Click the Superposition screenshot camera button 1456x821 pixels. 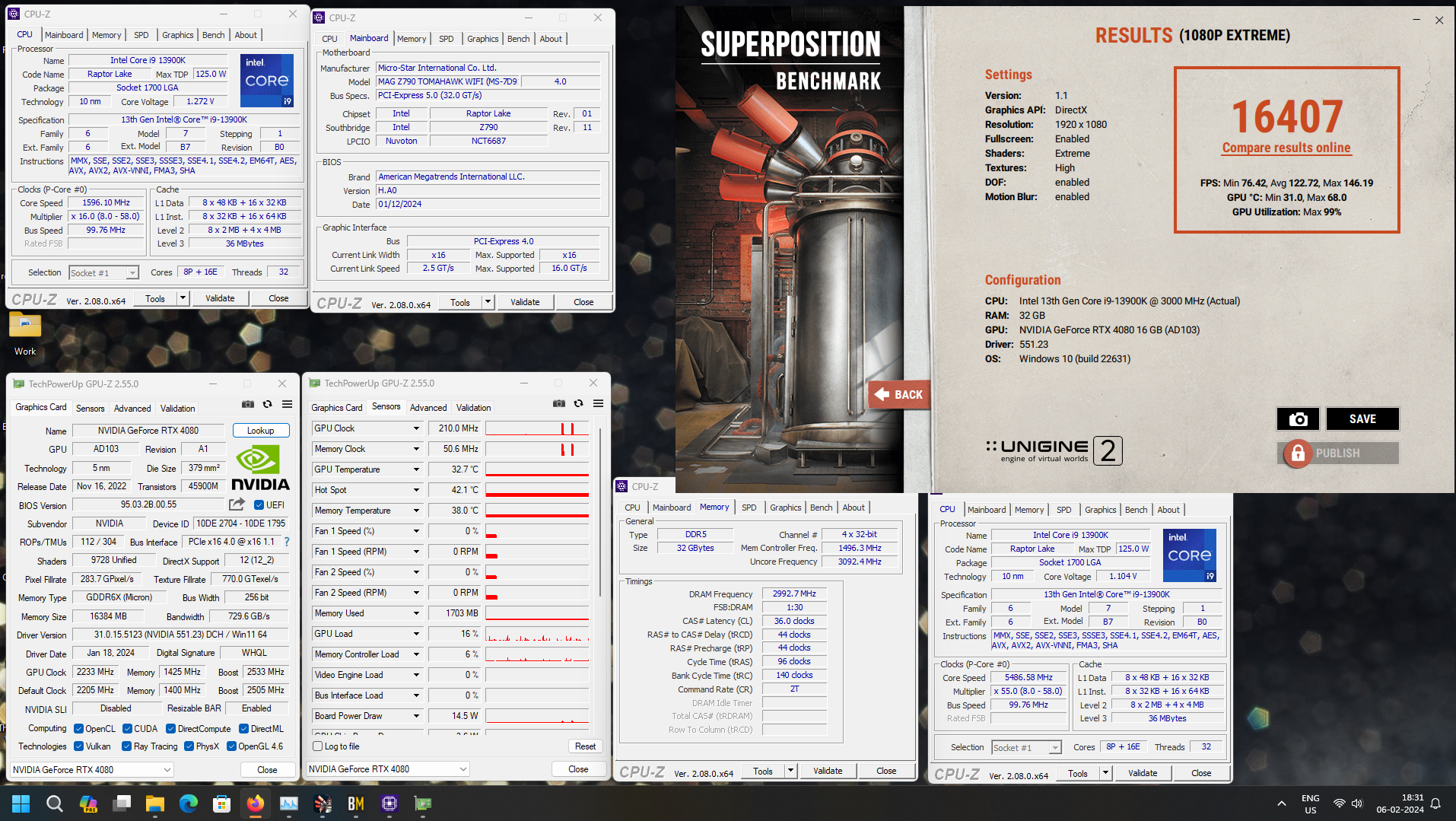(x=1298, y=419)
